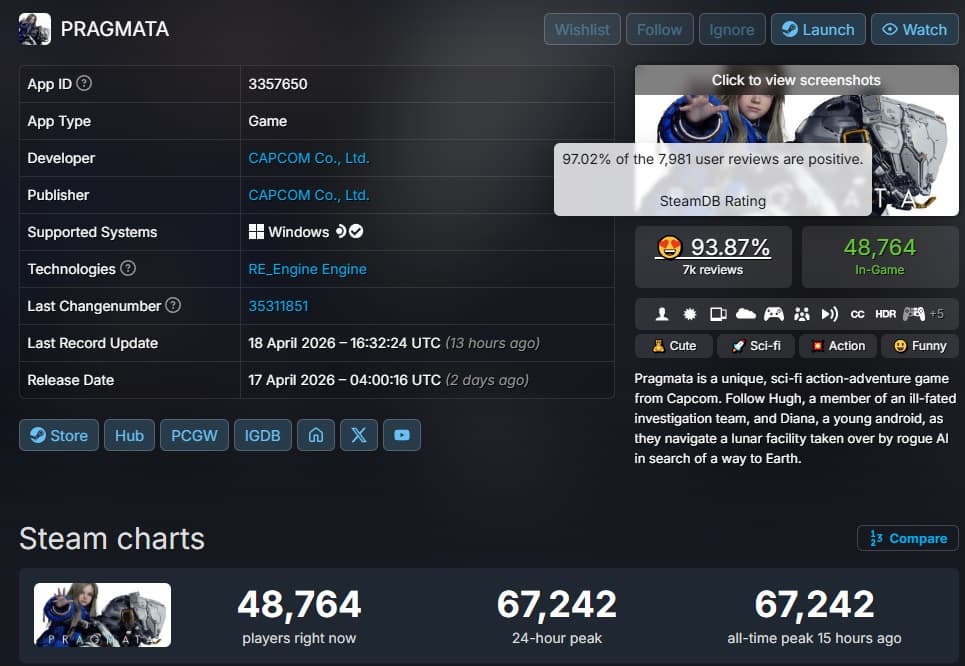Image resolution: width=965 pixels, height=666 pixels.
Task: Launch the game via Launch button
Action: [818, 30]
